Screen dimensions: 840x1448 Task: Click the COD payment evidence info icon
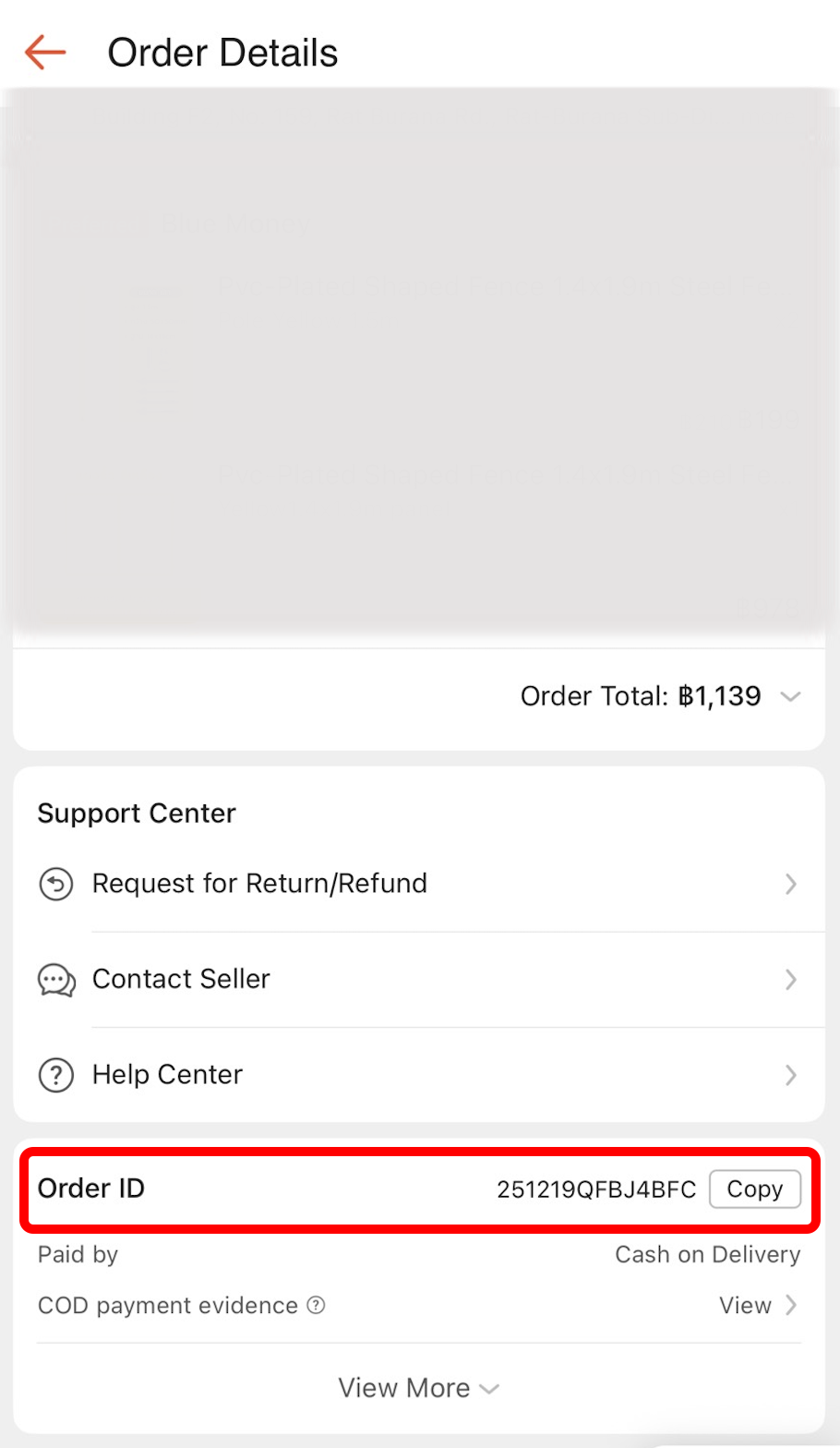(316, 1305)
